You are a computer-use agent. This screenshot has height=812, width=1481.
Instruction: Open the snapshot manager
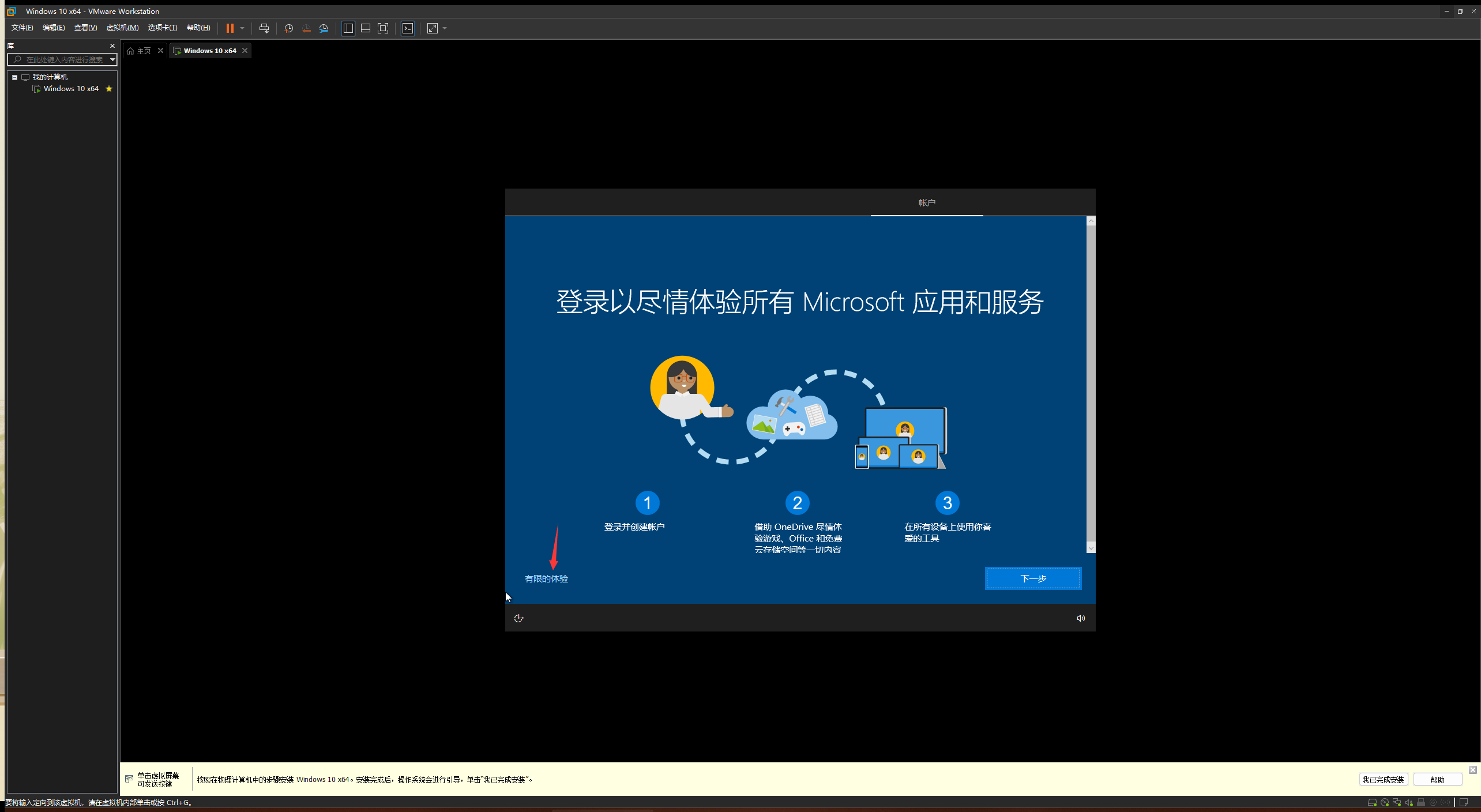tap(324, 28)
